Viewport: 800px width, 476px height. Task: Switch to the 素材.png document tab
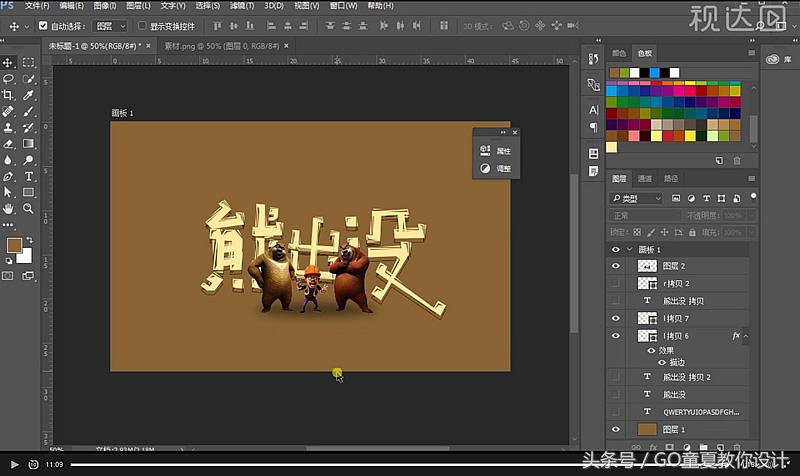click(221, 46)
